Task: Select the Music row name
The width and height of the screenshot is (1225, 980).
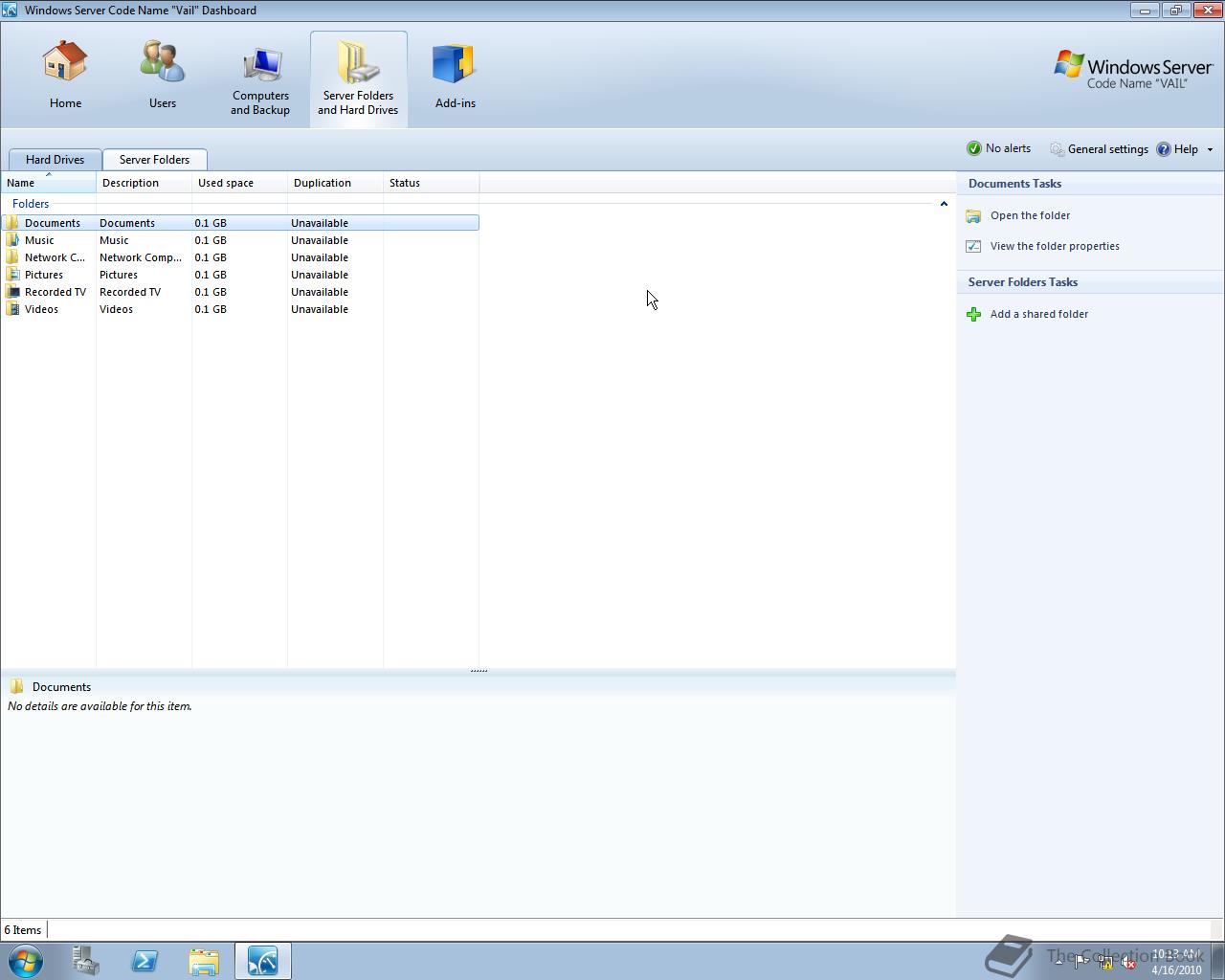Action: 39,240
